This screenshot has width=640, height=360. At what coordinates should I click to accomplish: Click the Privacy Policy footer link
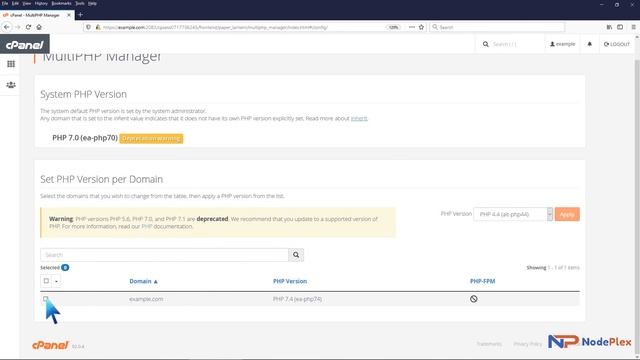(527, 344)
